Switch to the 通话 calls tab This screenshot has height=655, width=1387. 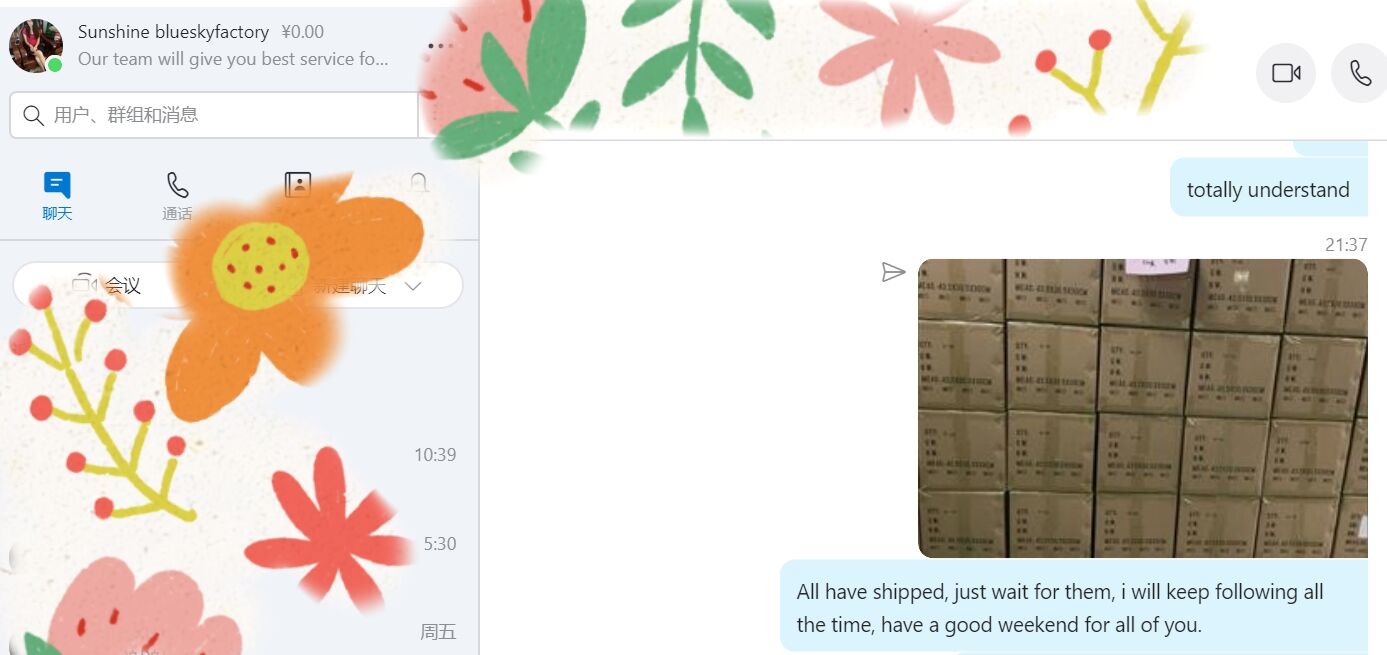click(x=177, y=195)
